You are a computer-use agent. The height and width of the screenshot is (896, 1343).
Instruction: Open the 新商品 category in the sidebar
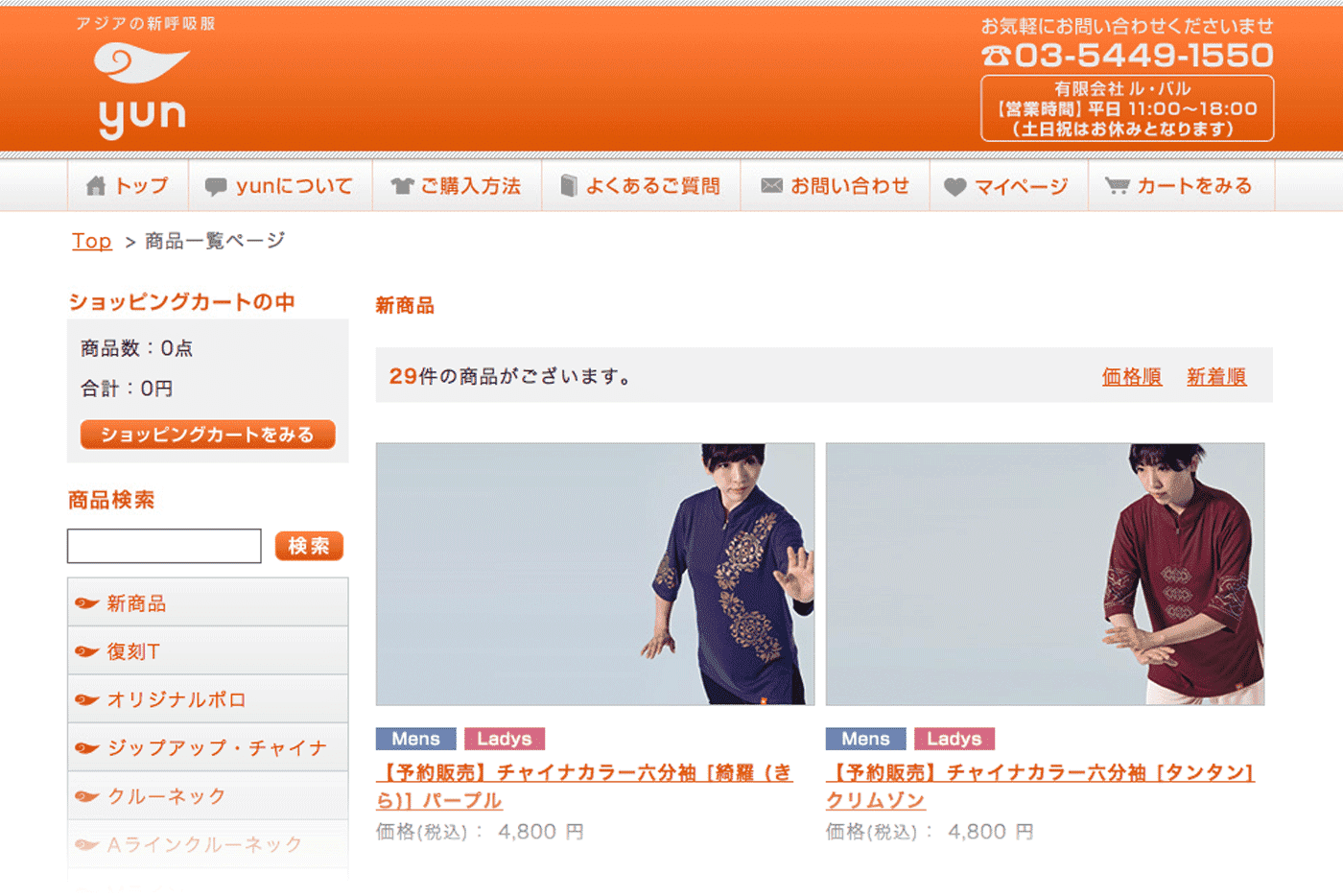click(x=136, y=603)
